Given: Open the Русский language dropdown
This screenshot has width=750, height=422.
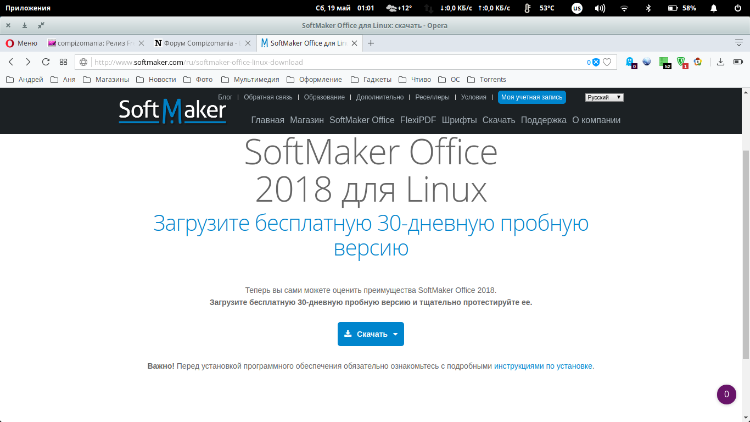Looking at the screenshot, I should (x=604, y=98).
